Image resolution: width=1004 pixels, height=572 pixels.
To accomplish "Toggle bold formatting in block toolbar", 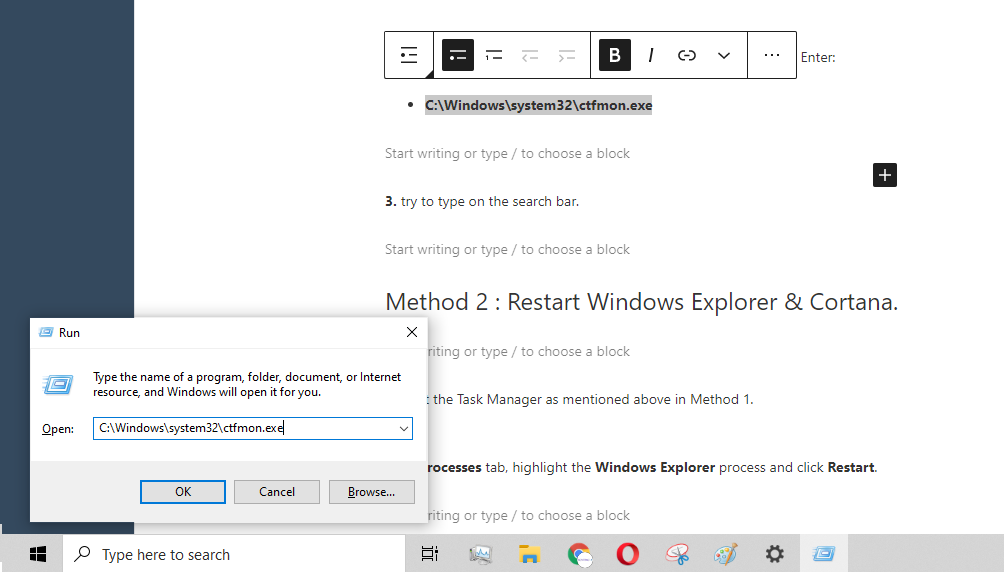I will click(615, 55).
